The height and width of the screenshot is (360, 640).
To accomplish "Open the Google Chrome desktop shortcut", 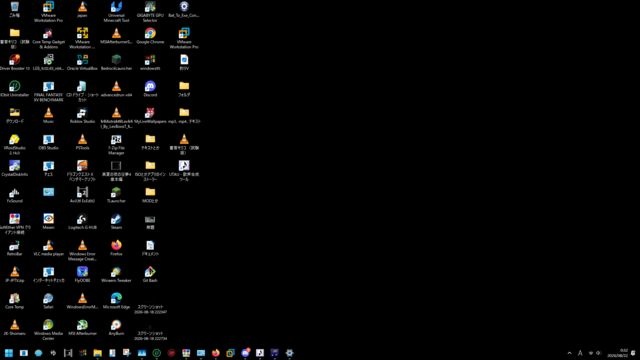I will tap(150, 36).
